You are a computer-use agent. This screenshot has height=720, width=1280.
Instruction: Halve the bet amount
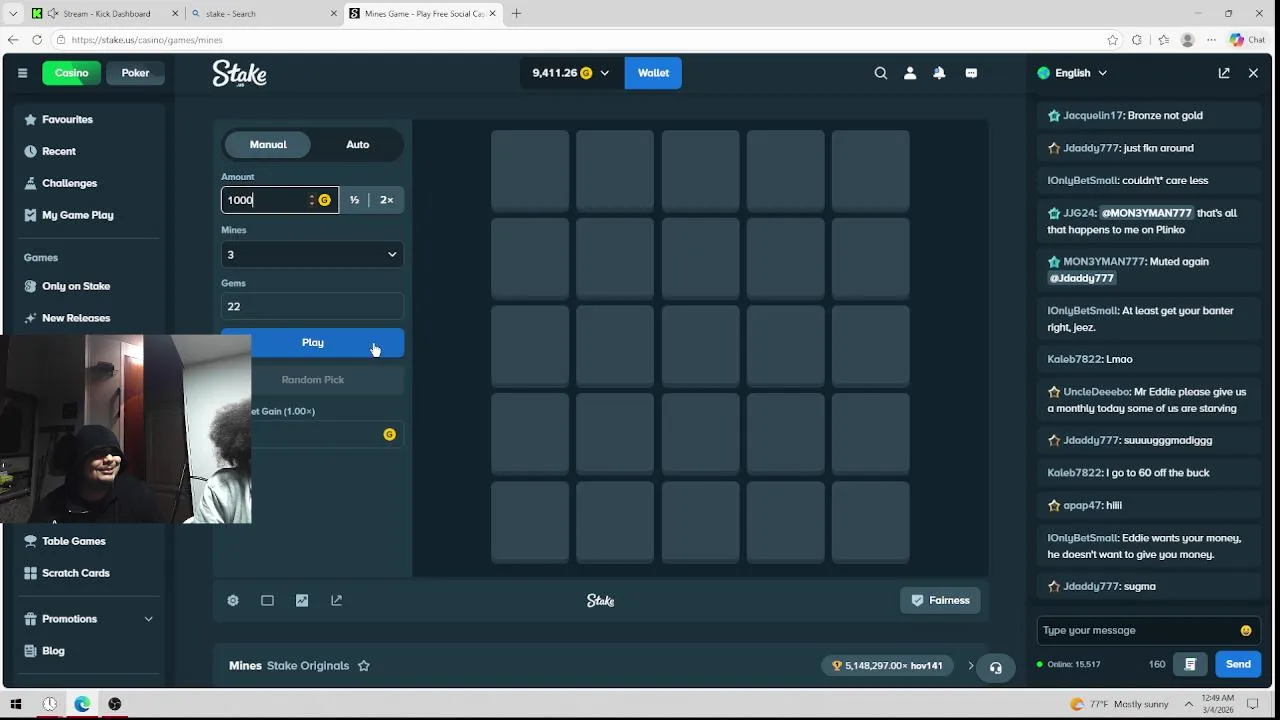click(x=354, y=200)
